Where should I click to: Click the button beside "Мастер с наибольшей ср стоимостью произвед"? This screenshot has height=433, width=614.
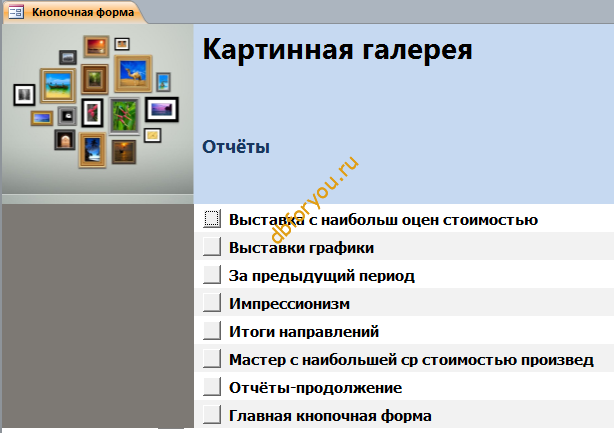coord(212,359)
